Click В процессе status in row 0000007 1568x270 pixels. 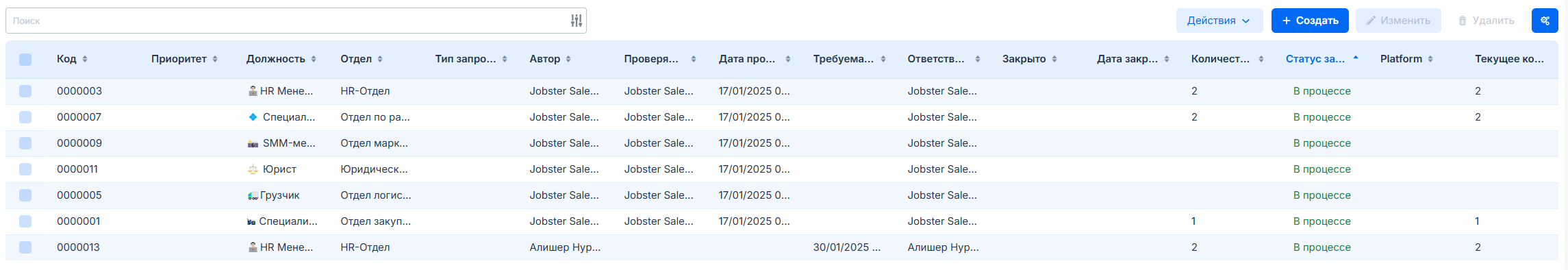pyautogui.click(x=1322, y=117)
